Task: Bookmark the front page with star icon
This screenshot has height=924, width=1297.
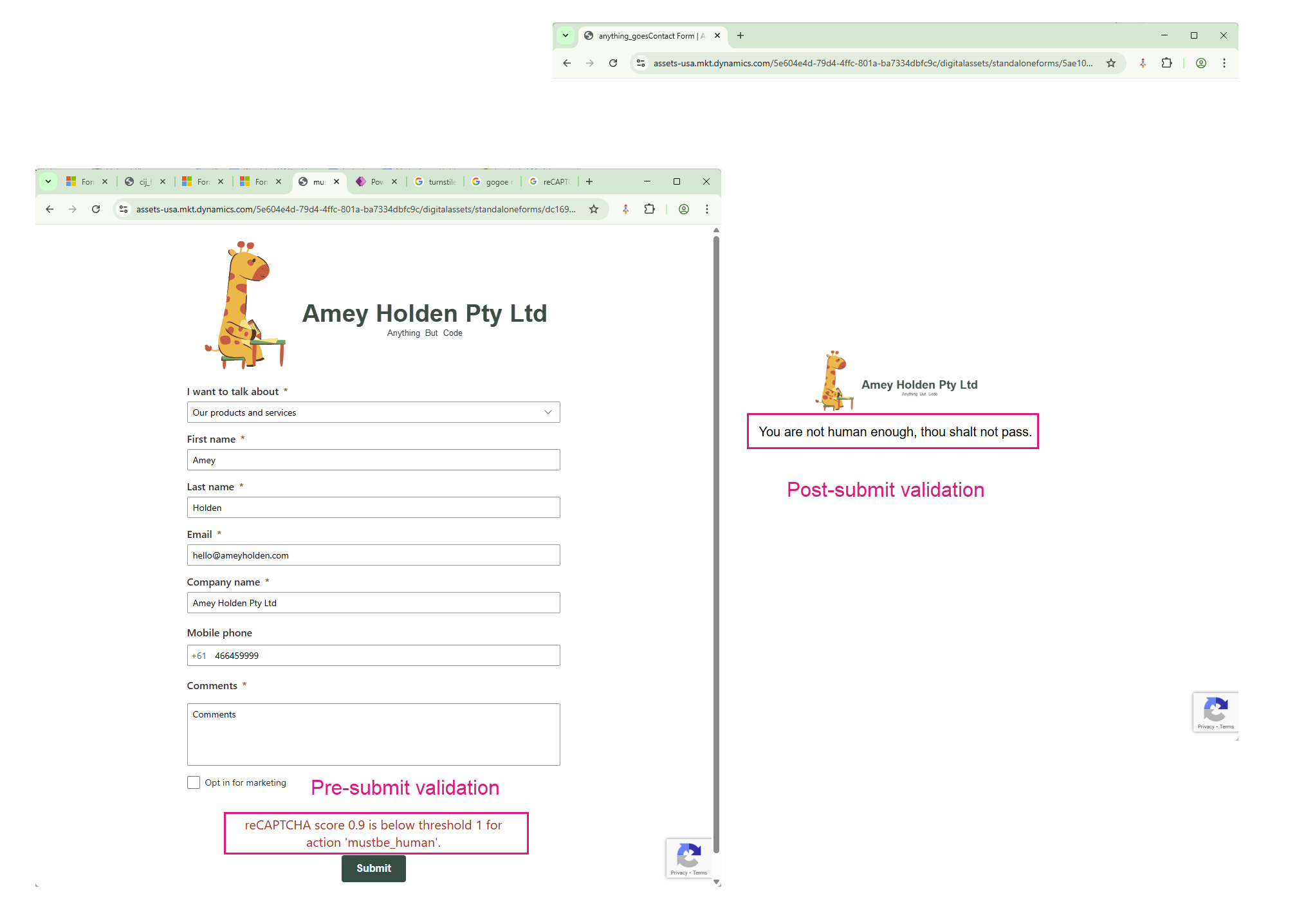Action: tap(594, 209)
